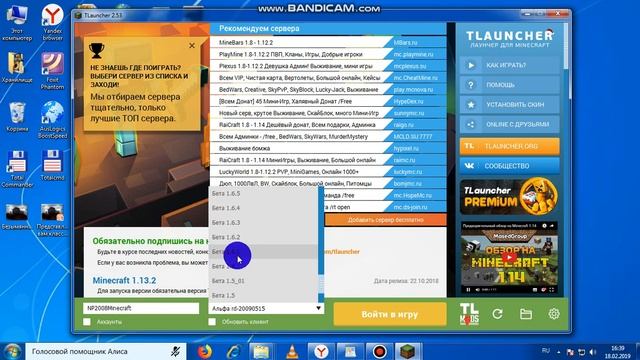Click Online с друзьями sidebar button

click(x=509, y=124)
